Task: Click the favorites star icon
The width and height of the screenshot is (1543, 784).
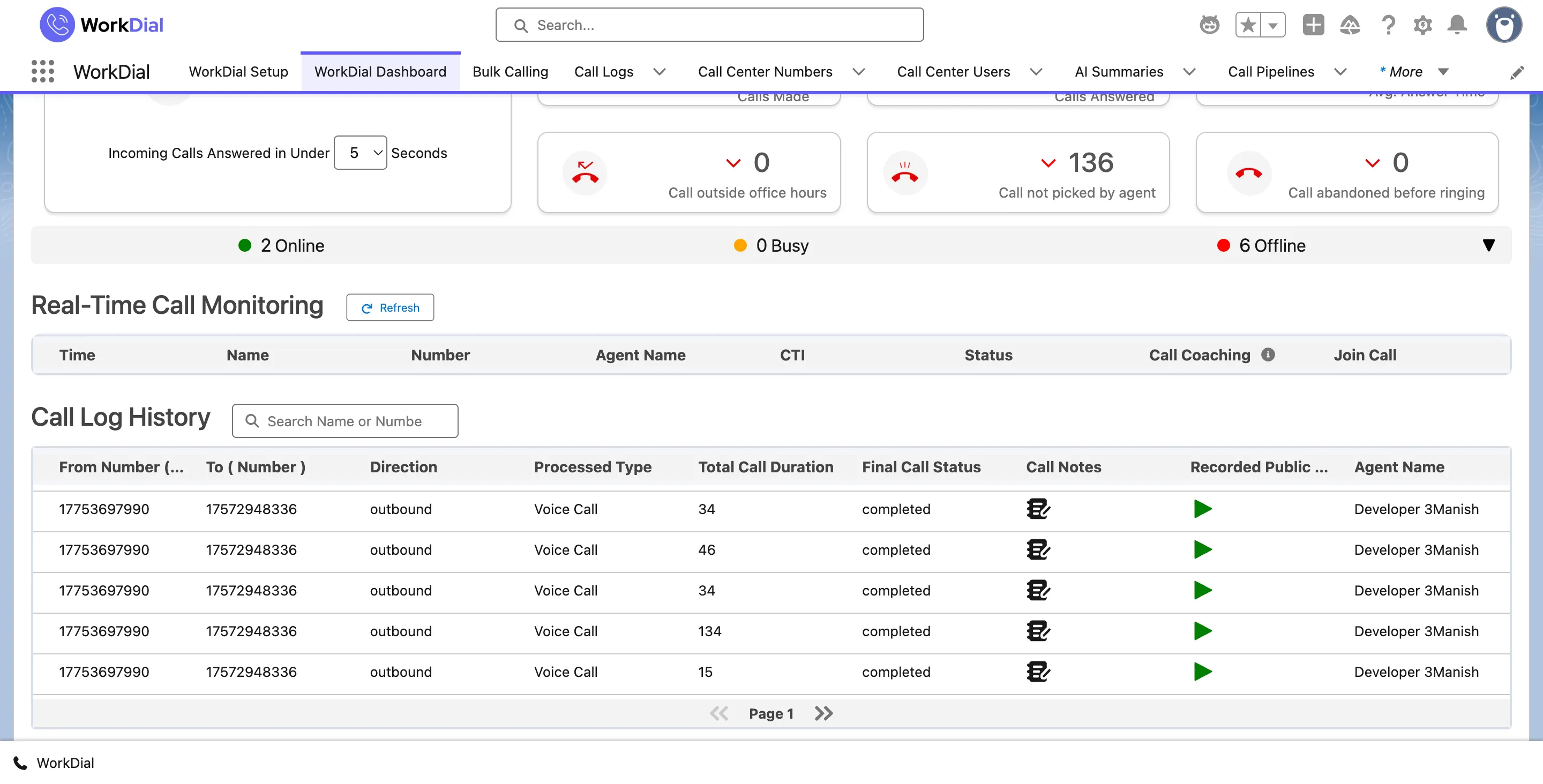Action: point(1248,25)
